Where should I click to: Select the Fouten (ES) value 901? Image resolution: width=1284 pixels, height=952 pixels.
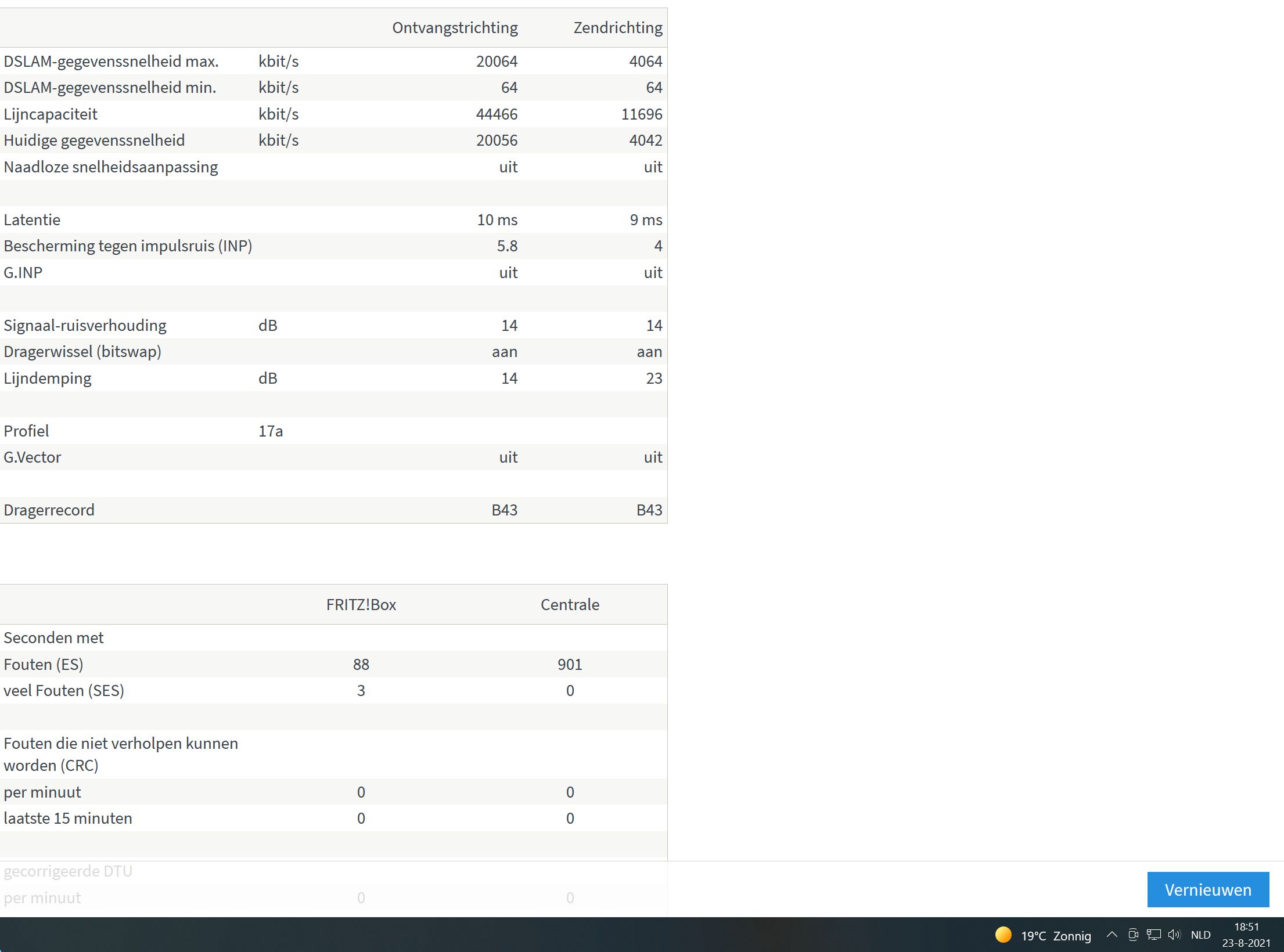click(570, 665)
